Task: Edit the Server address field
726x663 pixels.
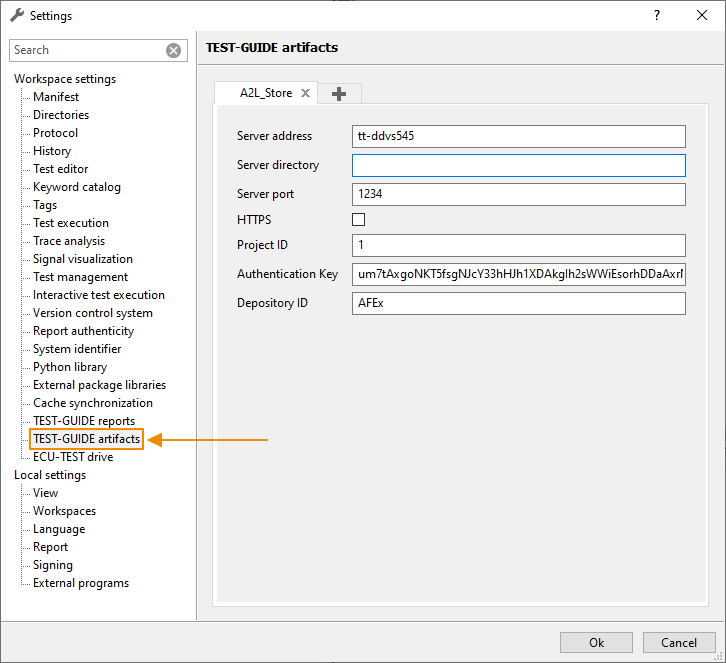Action: click(519, 136)
